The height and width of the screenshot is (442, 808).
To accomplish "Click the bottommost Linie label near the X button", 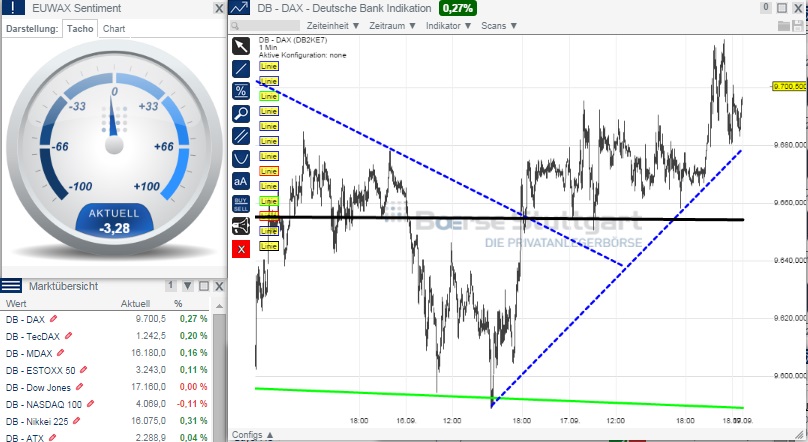I will pos(269,246).
